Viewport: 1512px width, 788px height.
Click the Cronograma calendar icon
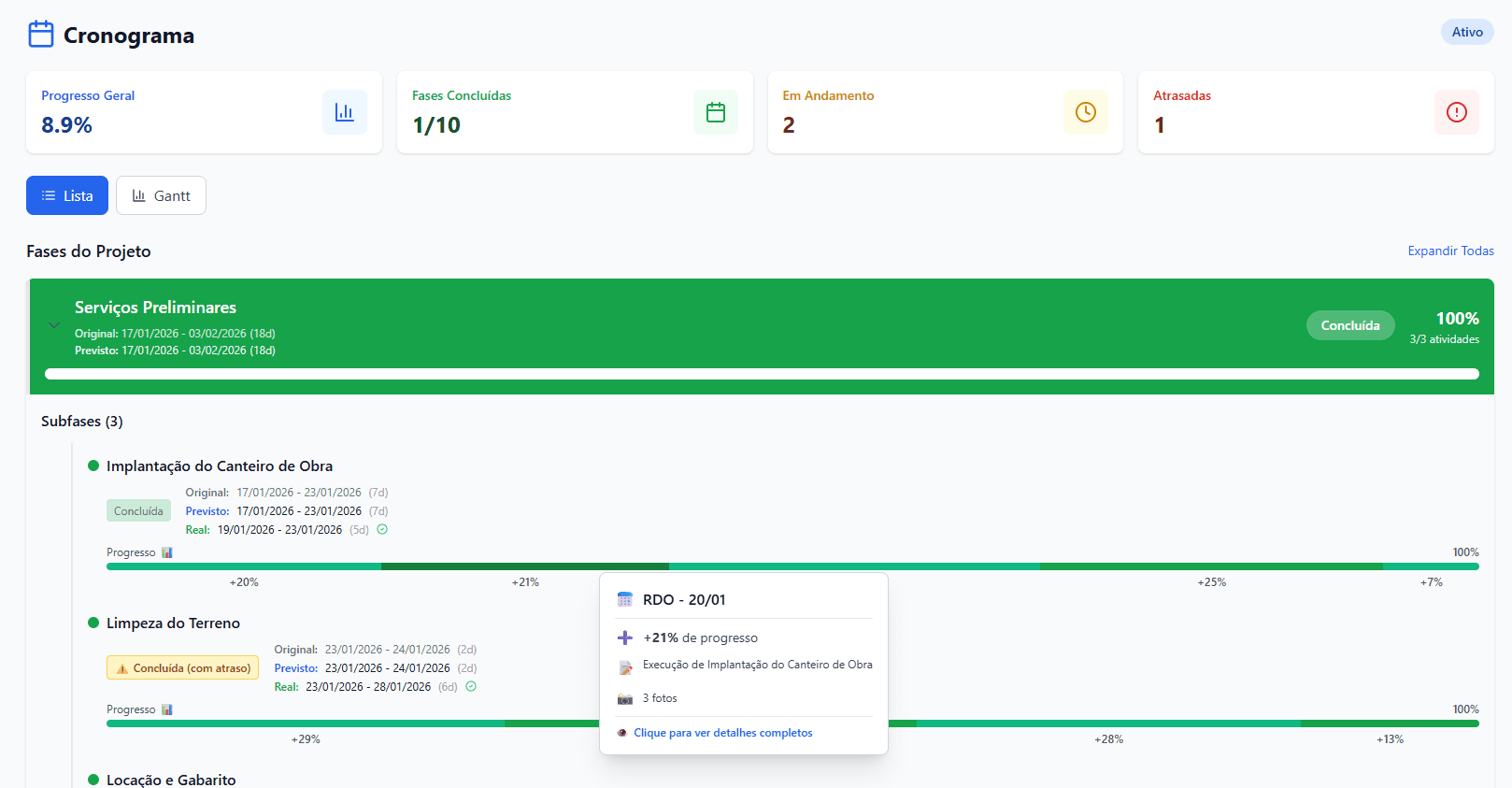tap(41, 35)
